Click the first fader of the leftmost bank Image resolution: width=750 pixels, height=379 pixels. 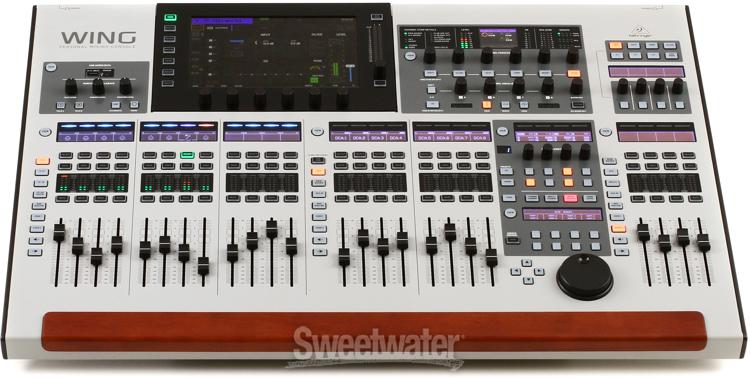point(59,232)
